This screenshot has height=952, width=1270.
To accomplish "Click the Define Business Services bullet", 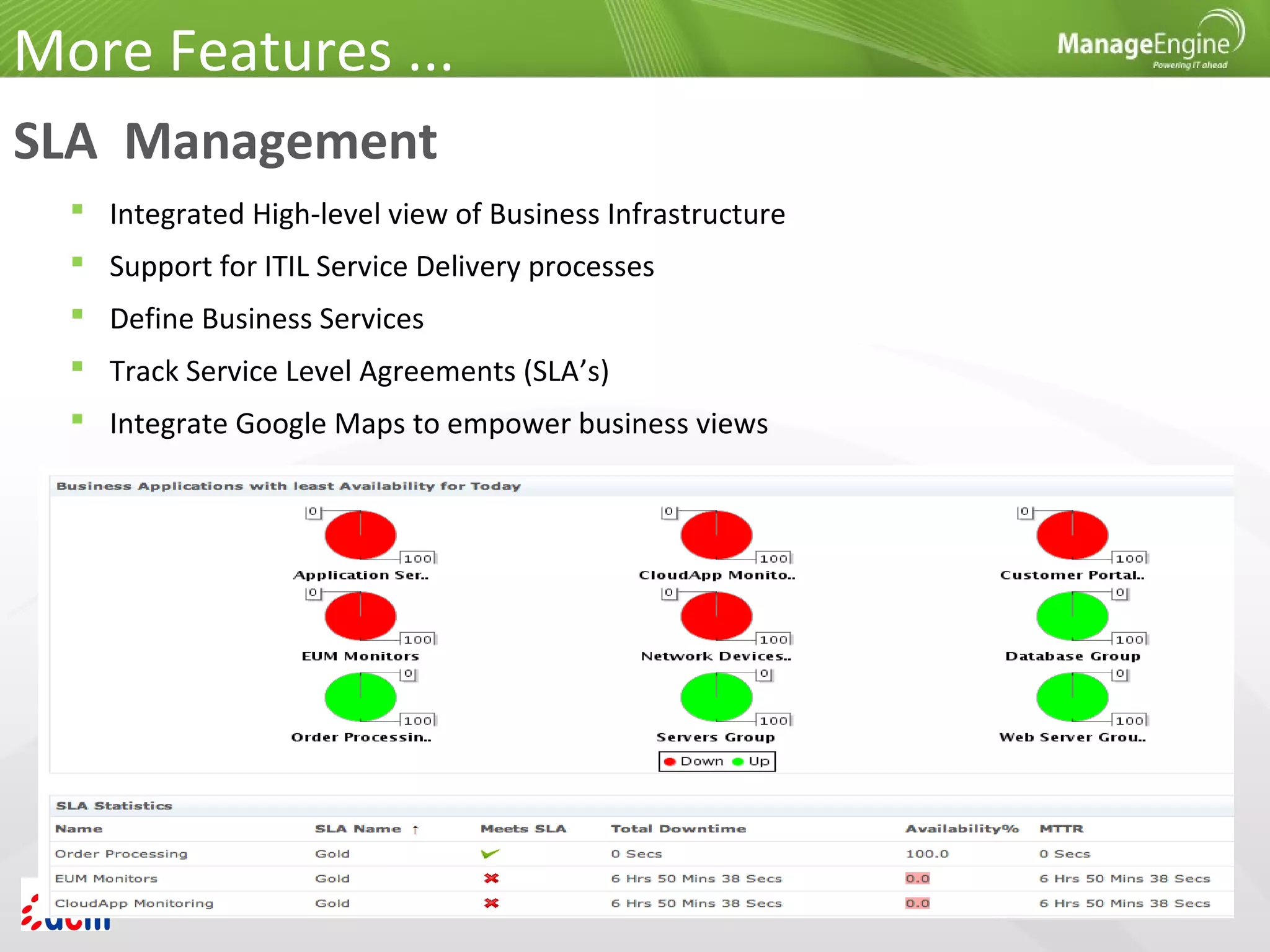I will tap(267, 319).
